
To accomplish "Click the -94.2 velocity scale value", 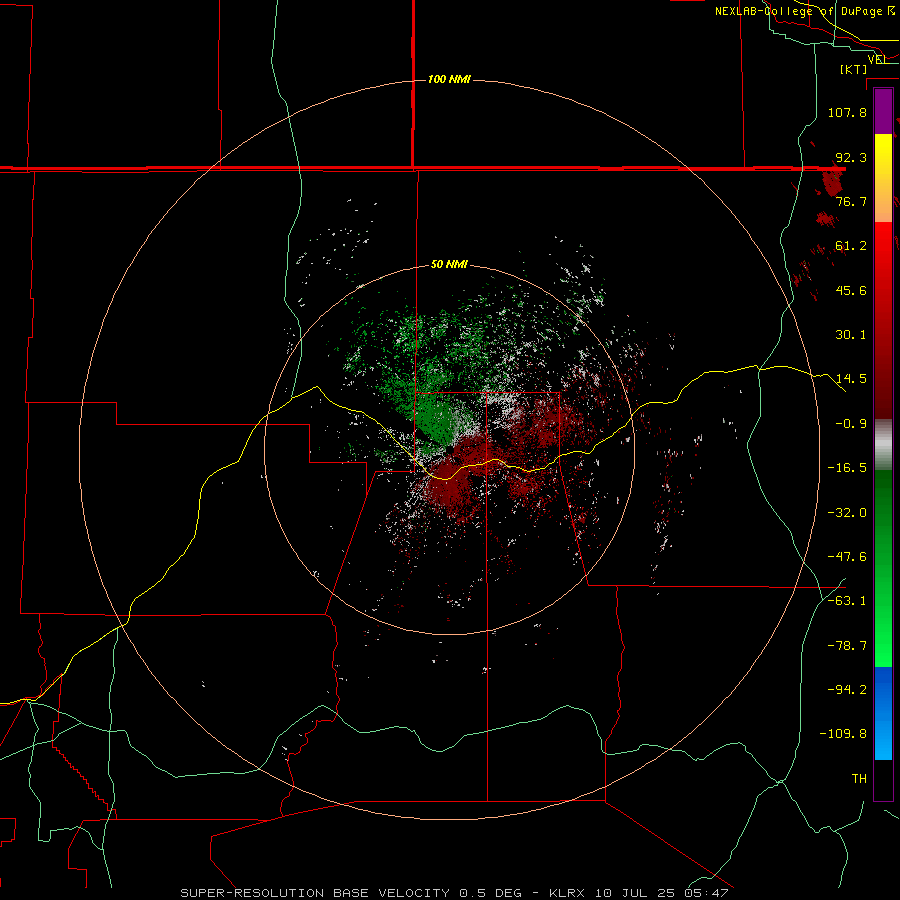I will click(847, 690).
